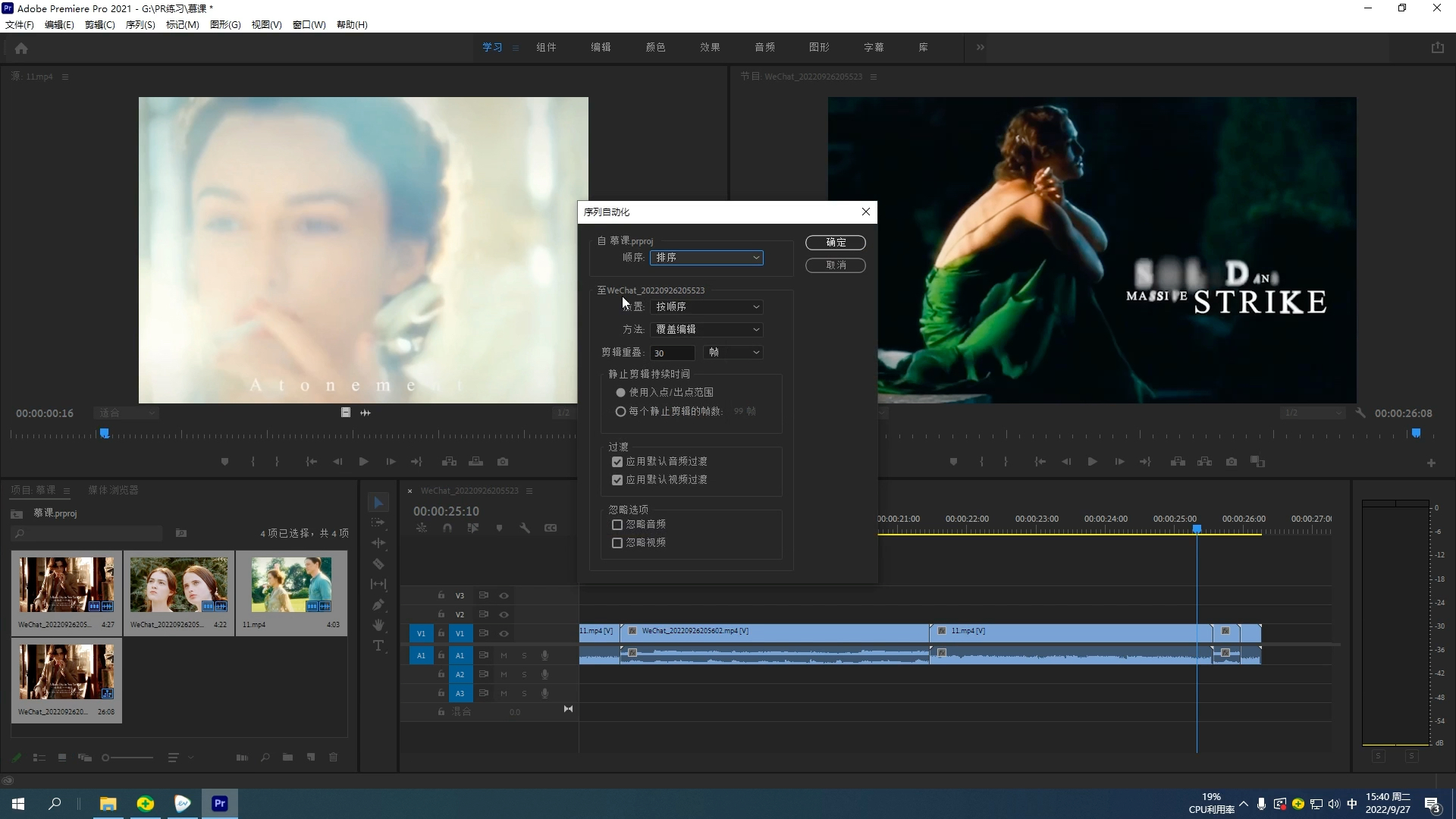
Task: Select use in/out range radio button
Action: [620, 393]
